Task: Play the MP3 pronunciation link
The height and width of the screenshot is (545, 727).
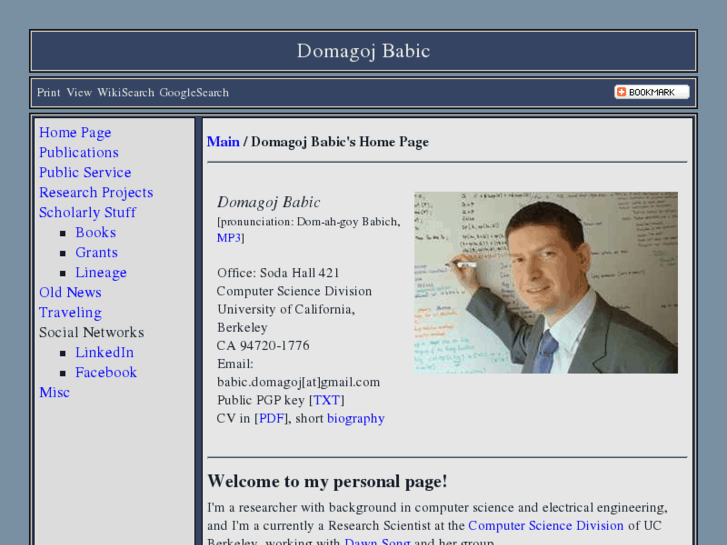Action: pyautogui.click(x=229, y=238)
